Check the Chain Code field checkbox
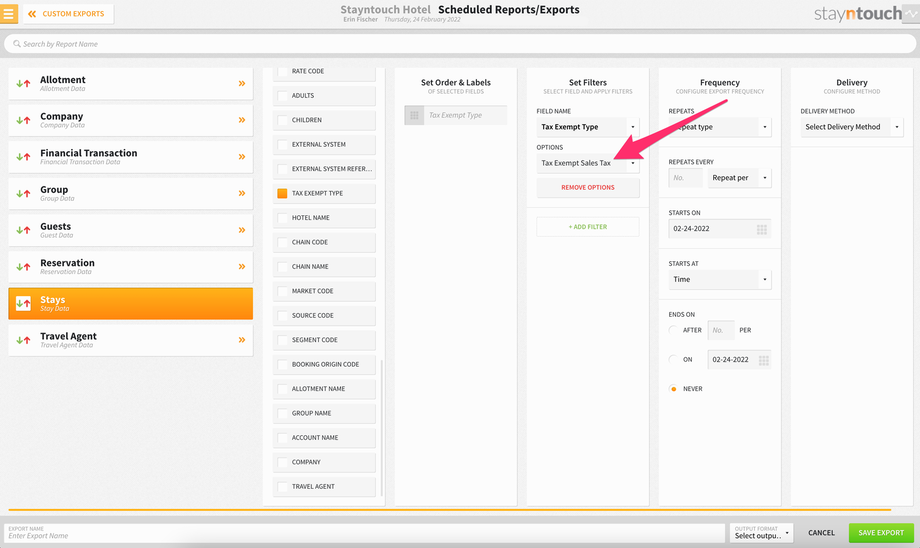Image resolution: width=920 pixels, height=548 pixels. point(282,242)
